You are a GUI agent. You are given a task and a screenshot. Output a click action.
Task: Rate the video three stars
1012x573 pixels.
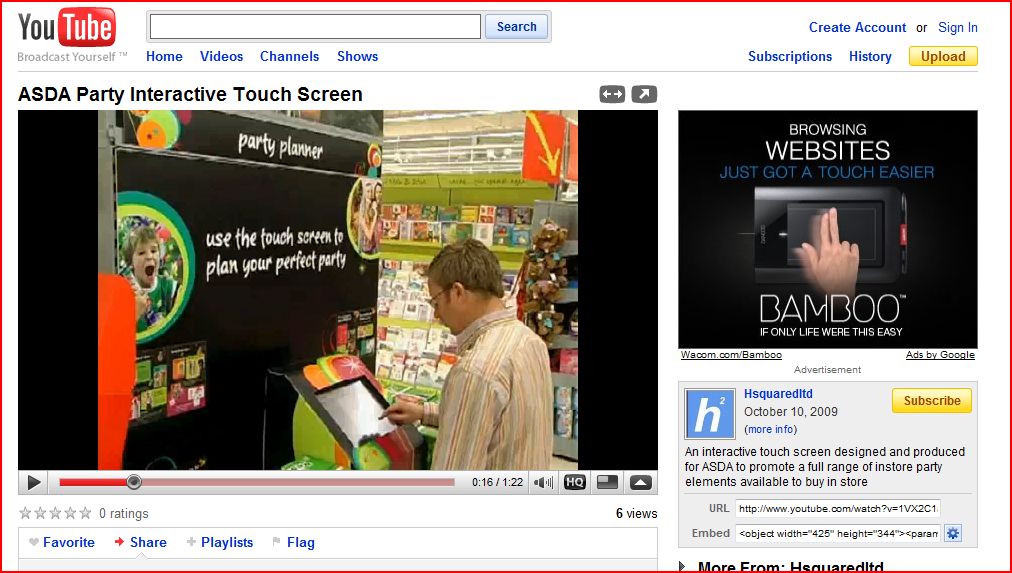56,513
